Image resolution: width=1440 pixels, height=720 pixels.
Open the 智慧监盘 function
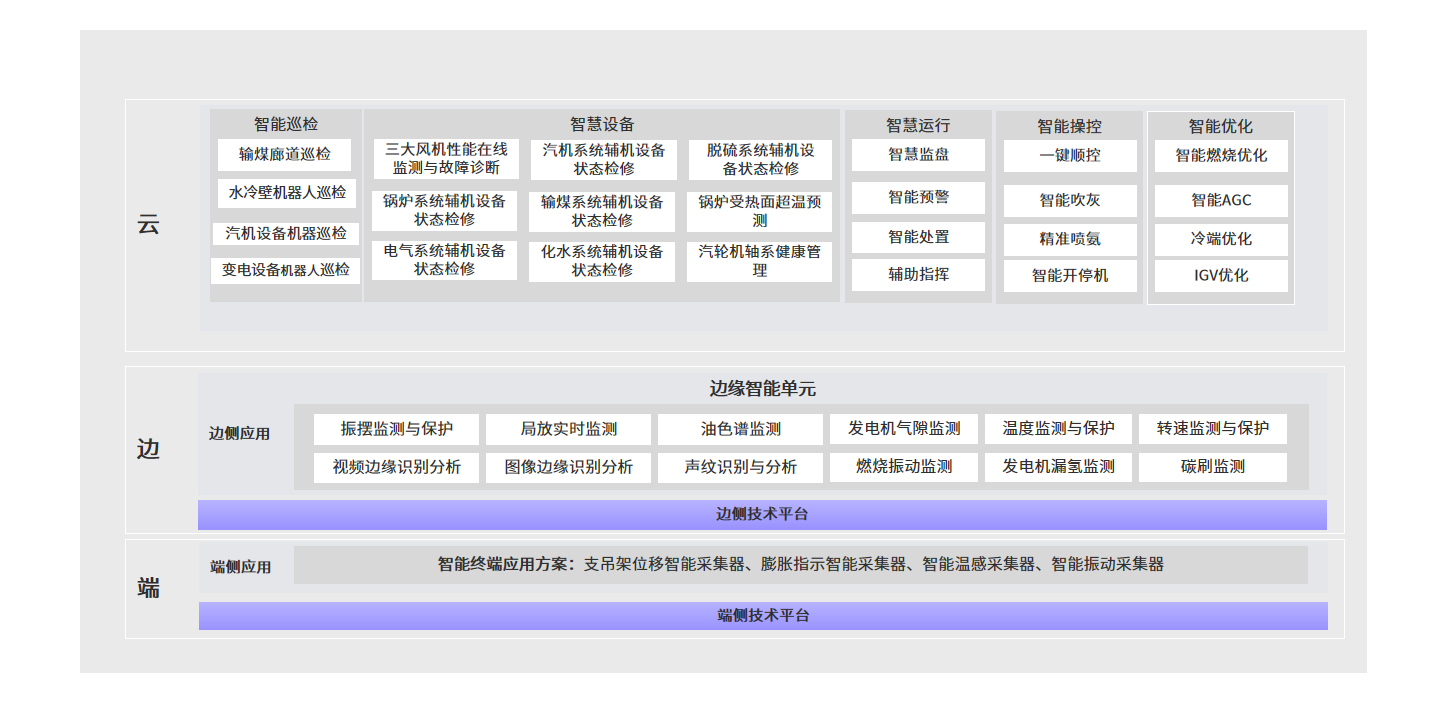pyautogui.click(x=918, y=155)
